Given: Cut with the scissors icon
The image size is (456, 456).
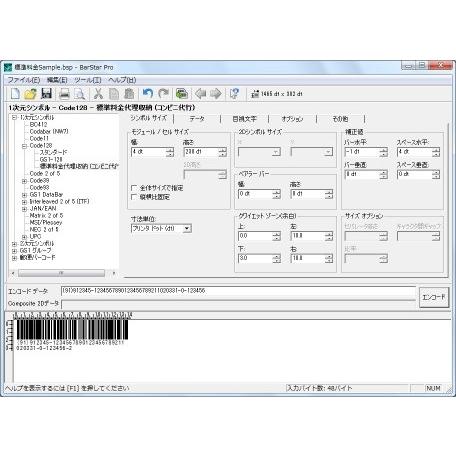Looking at the screenshot, I should click(98, 94).
